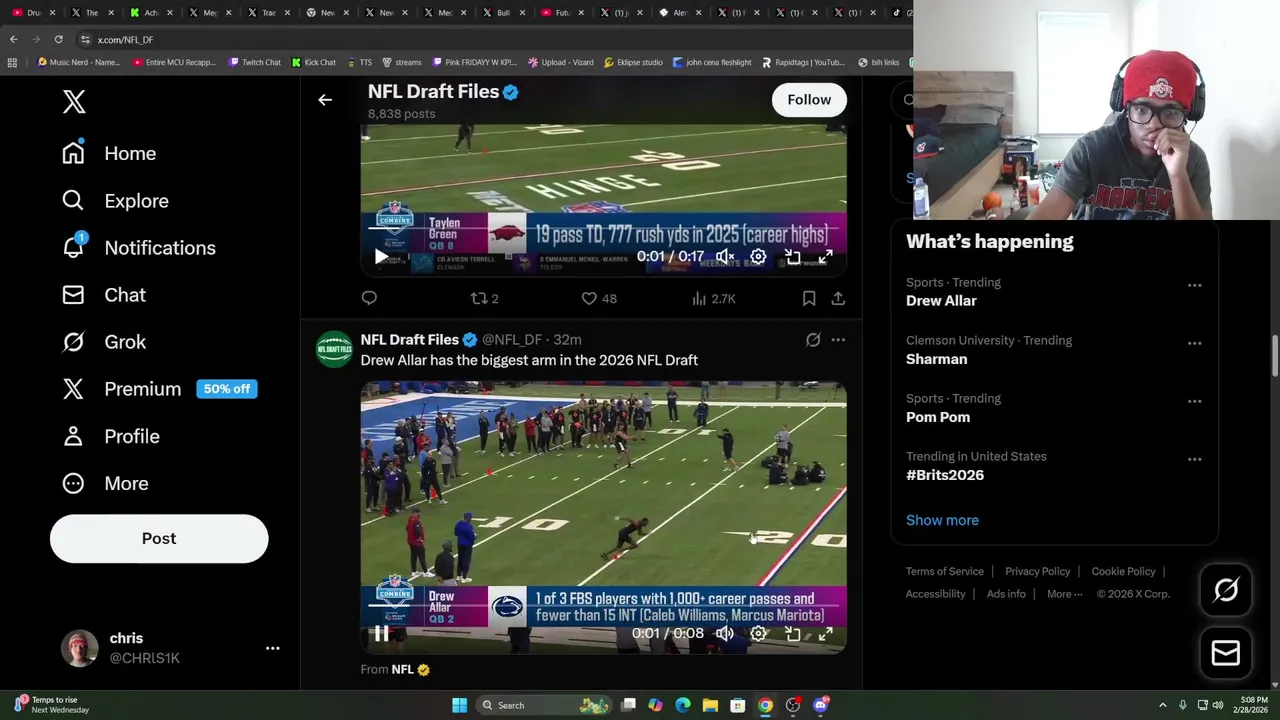Open the Kick Chat bookmark

(314, 62)
